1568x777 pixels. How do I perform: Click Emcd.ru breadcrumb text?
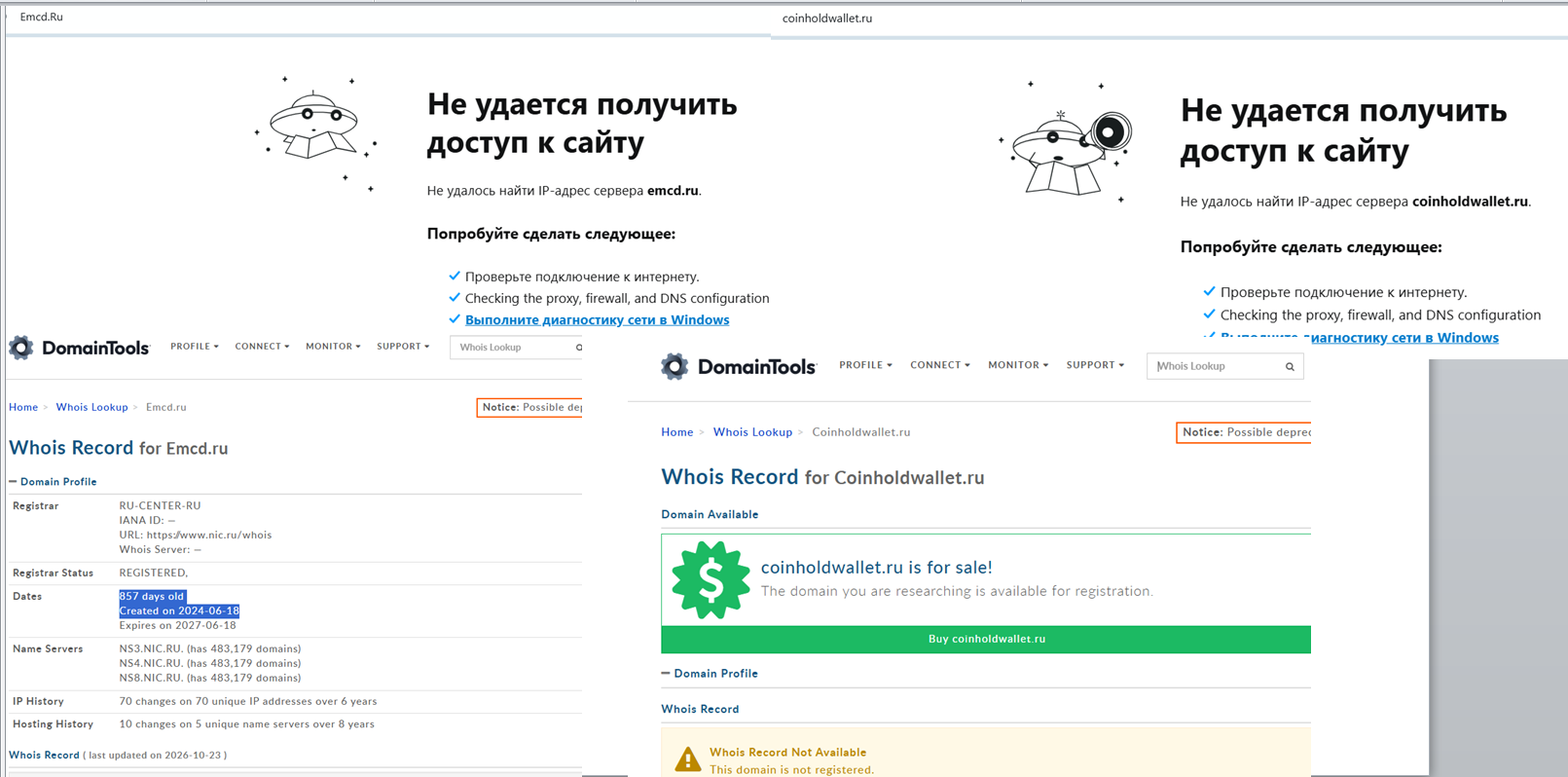[165, 407]
